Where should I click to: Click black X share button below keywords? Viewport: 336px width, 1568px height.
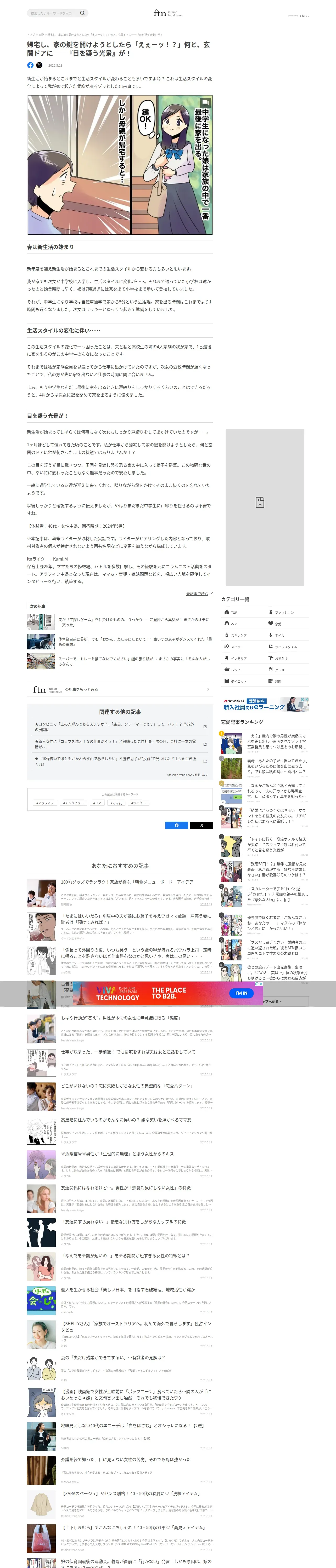coord(202,825)
